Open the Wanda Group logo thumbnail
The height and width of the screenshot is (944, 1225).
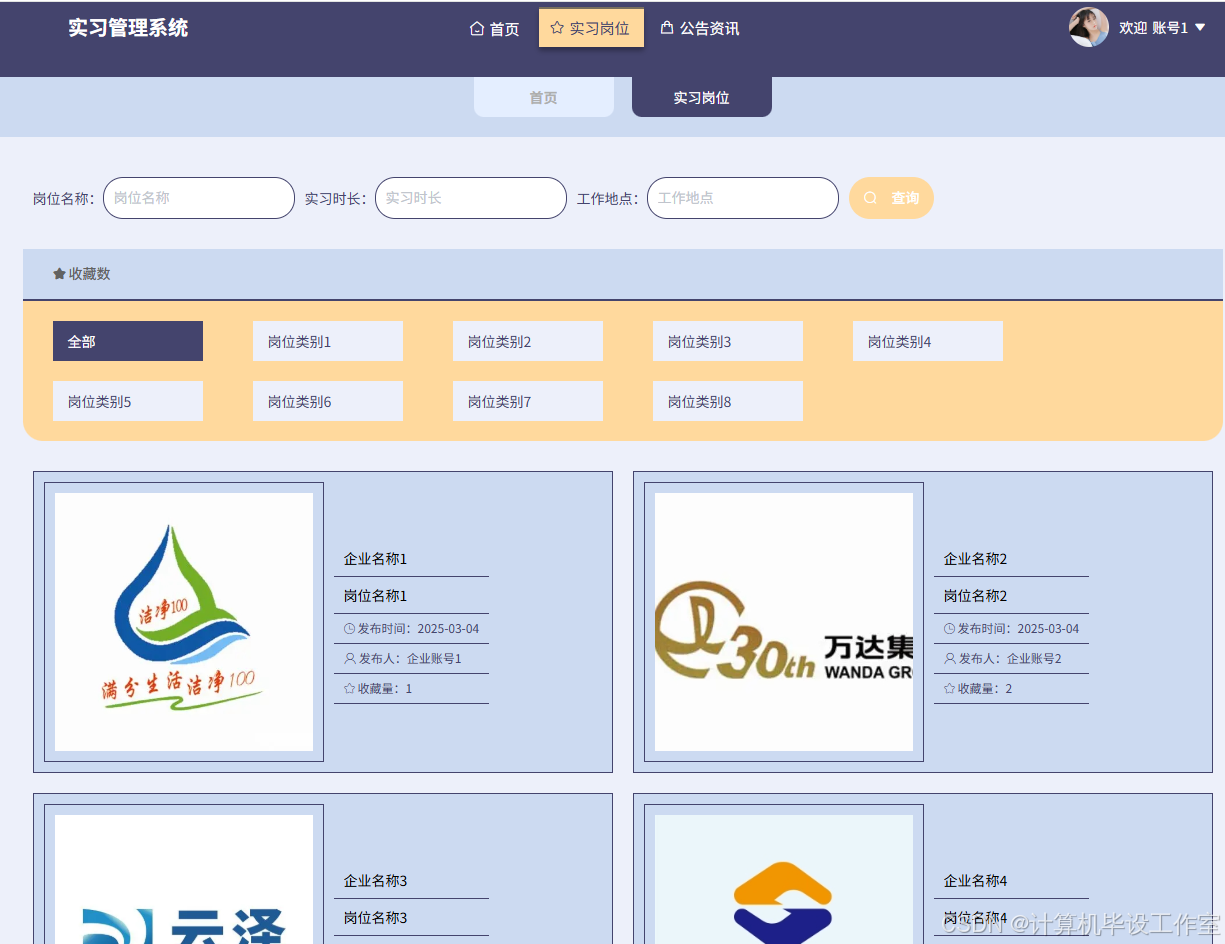tap(784, 622)
